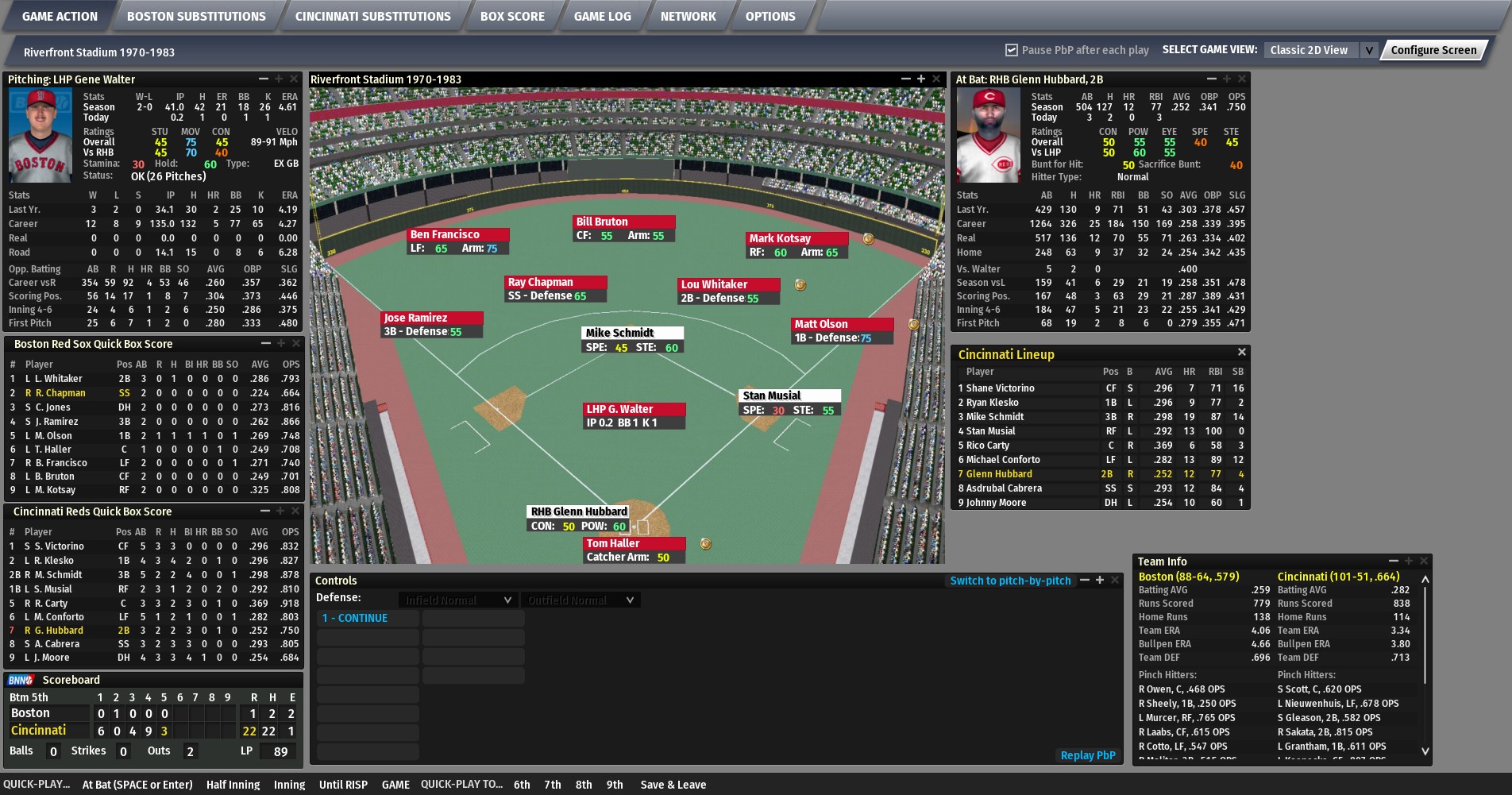The image size is (1512, 795).
Task: Select pinch hitter R Owen, C, .468 OPS
Action: pyautogui.click(x=1182, y=689)
